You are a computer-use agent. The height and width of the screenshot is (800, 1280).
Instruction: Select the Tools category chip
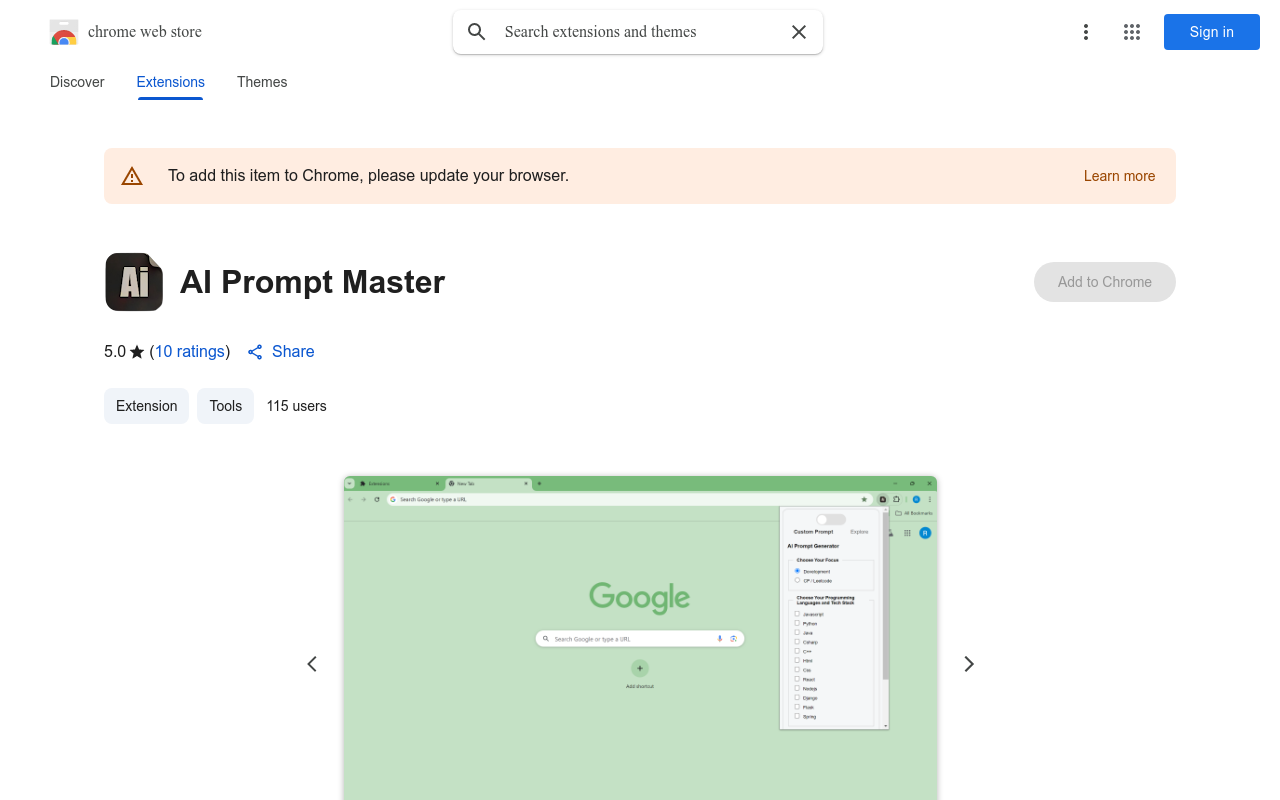coord(226,406)
